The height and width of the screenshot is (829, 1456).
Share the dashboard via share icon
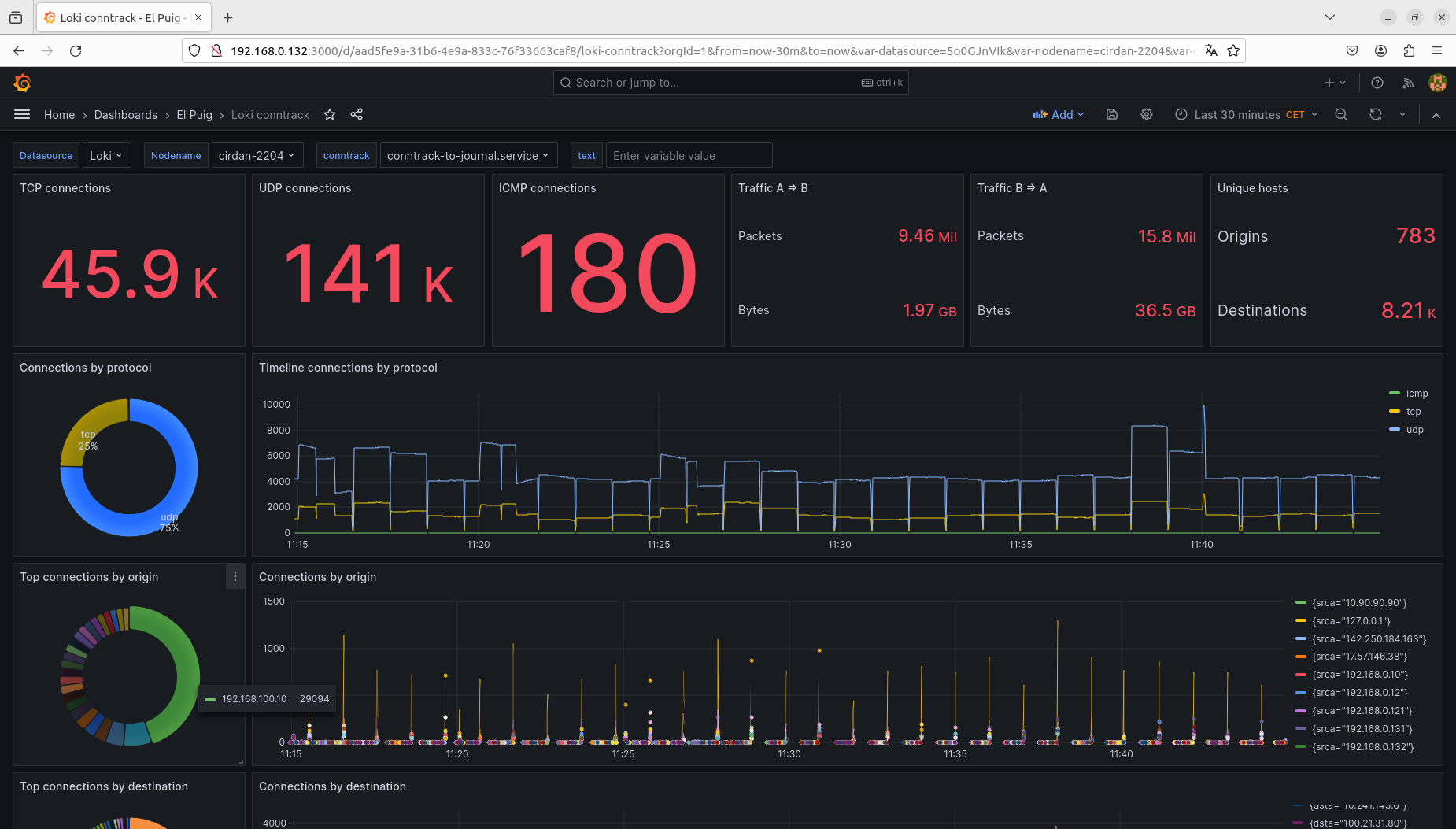[x=357, y=115]
